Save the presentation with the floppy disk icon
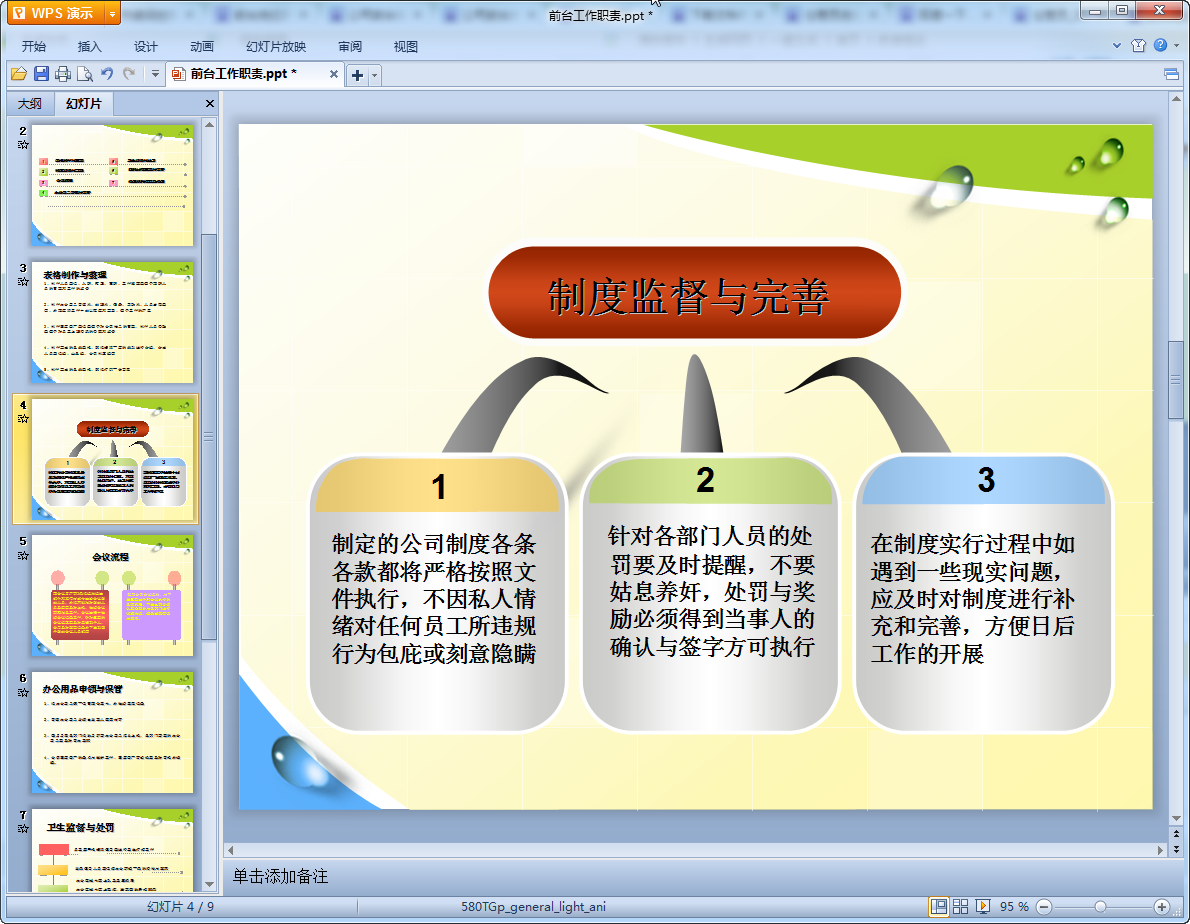The width and height of the screenshot is (1190, 924). coord(41,74)
